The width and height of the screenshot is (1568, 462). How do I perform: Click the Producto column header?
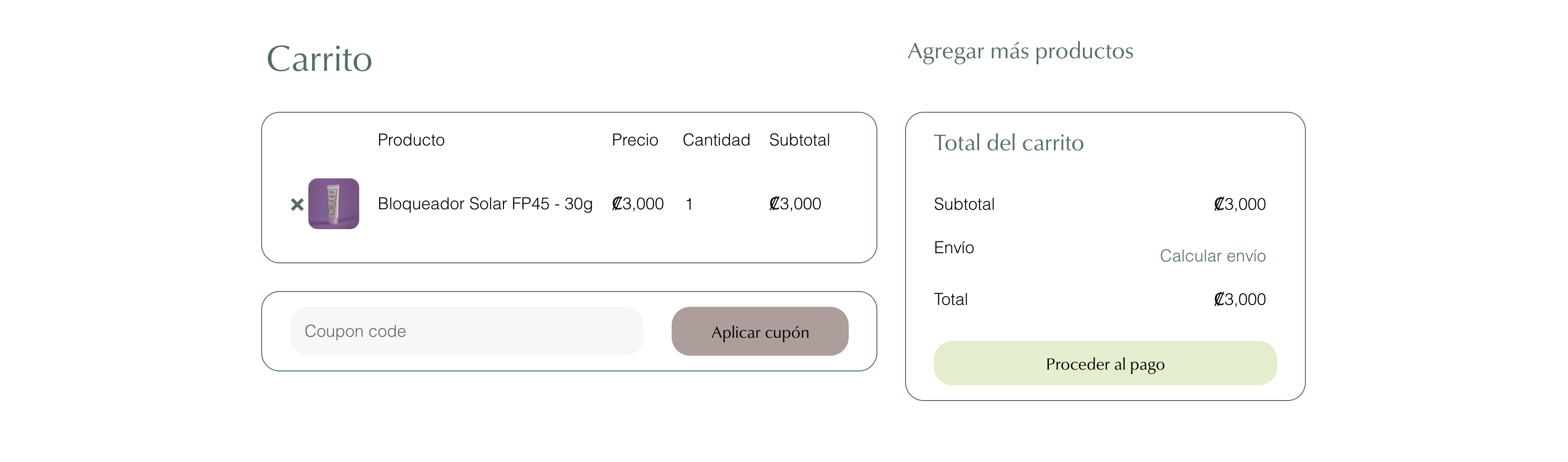click(411, 140)
